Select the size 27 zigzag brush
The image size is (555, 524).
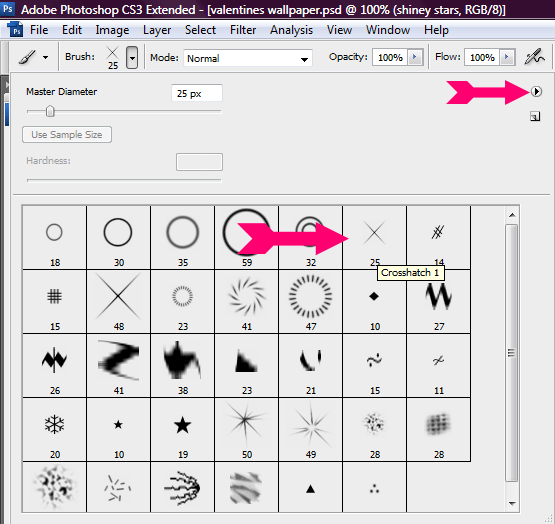tap(439, 302)
